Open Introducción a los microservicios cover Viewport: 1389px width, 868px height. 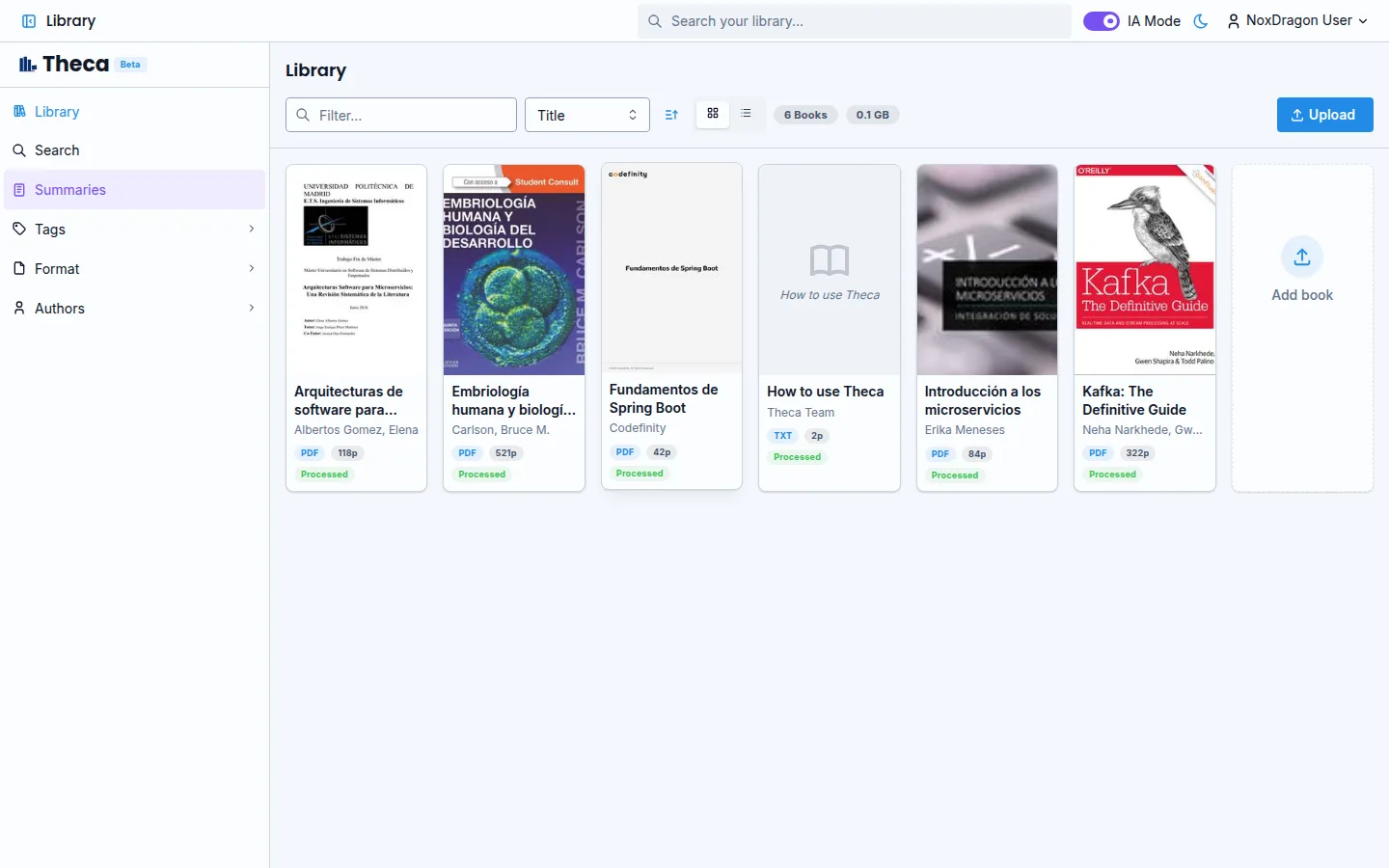click(x=987, y=270)
